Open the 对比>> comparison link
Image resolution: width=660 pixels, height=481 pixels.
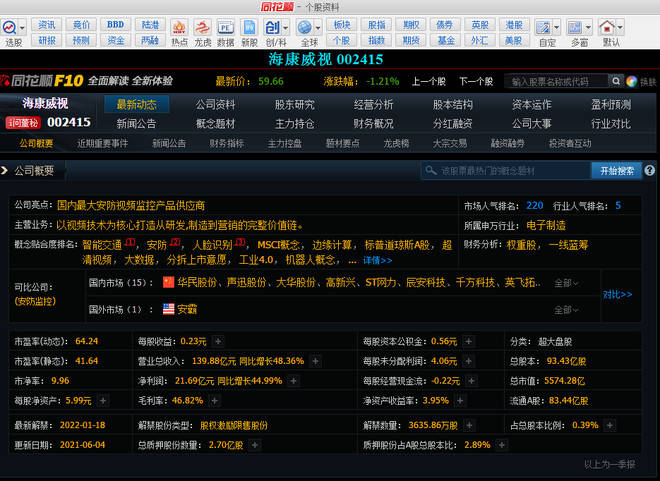click(617, 294)
